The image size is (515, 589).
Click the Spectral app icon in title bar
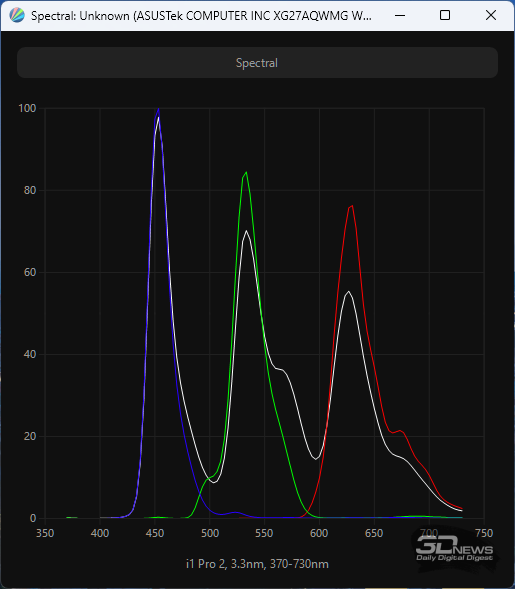click(17, 15)
